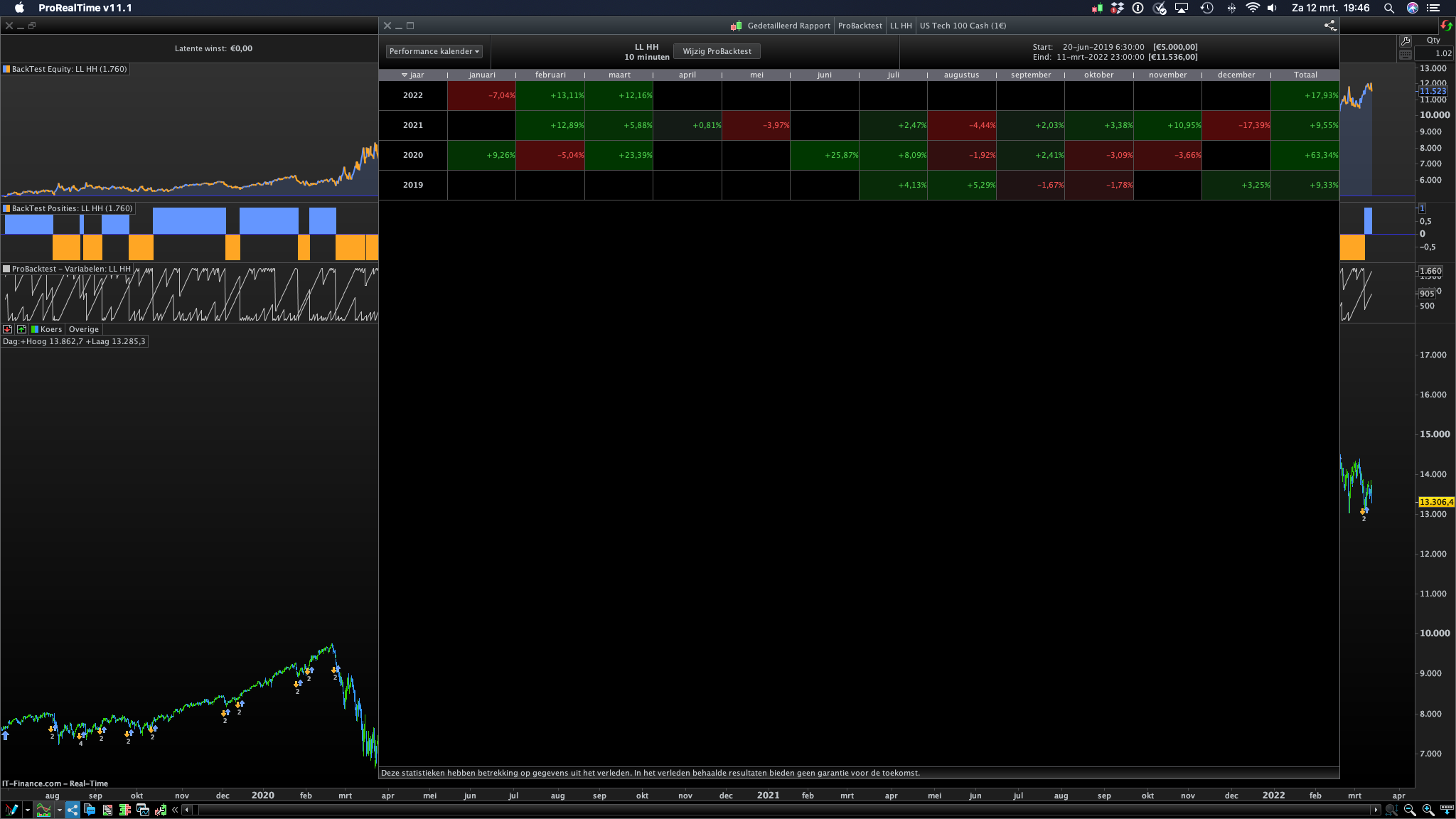Open the chat bubbles icon
1456x819 pixels.
pos(90,810)
